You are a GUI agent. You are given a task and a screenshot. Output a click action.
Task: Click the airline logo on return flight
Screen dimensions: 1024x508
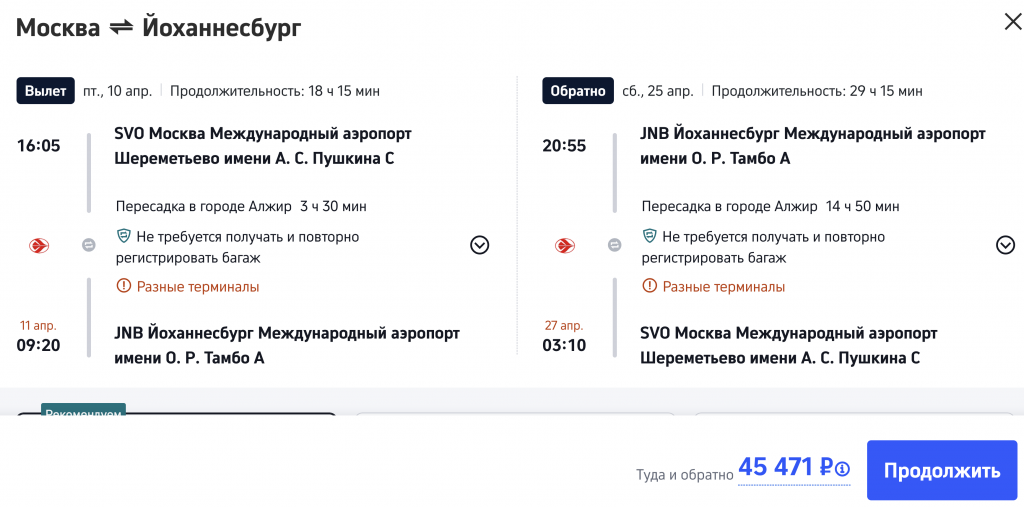565,245
